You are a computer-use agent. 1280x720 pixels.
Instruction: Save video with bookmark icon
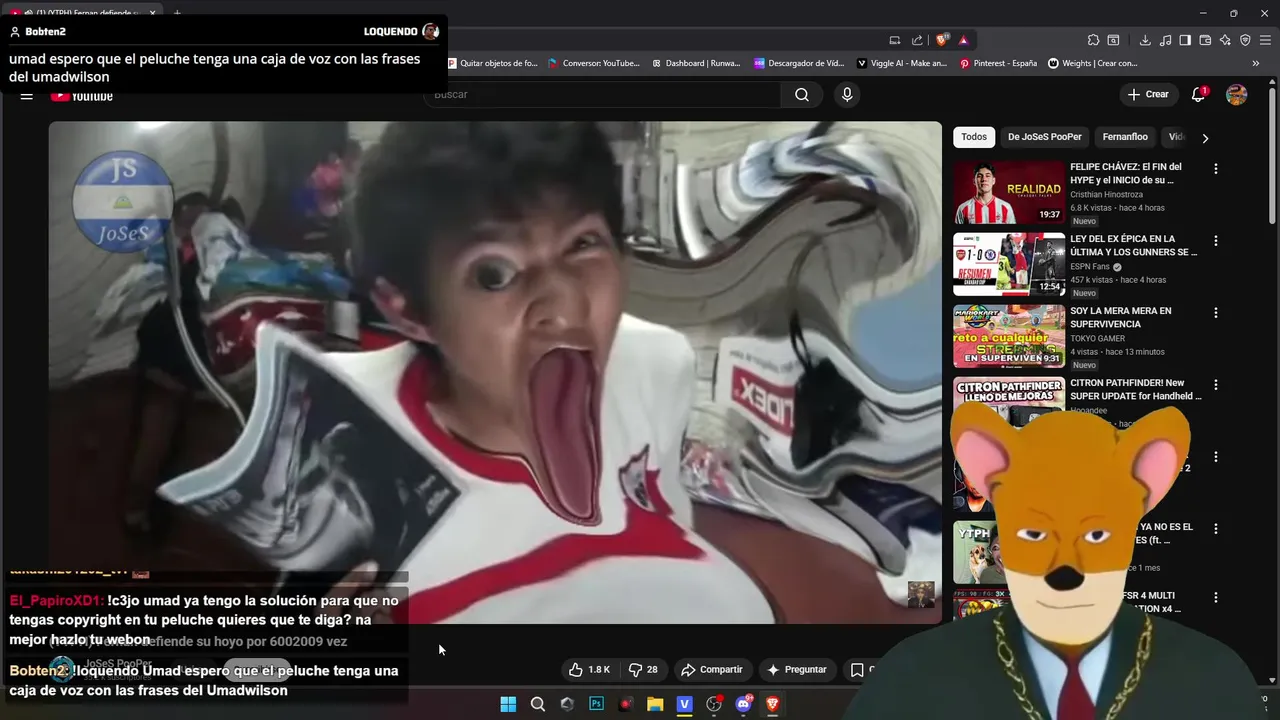click(x=857, y=670)
